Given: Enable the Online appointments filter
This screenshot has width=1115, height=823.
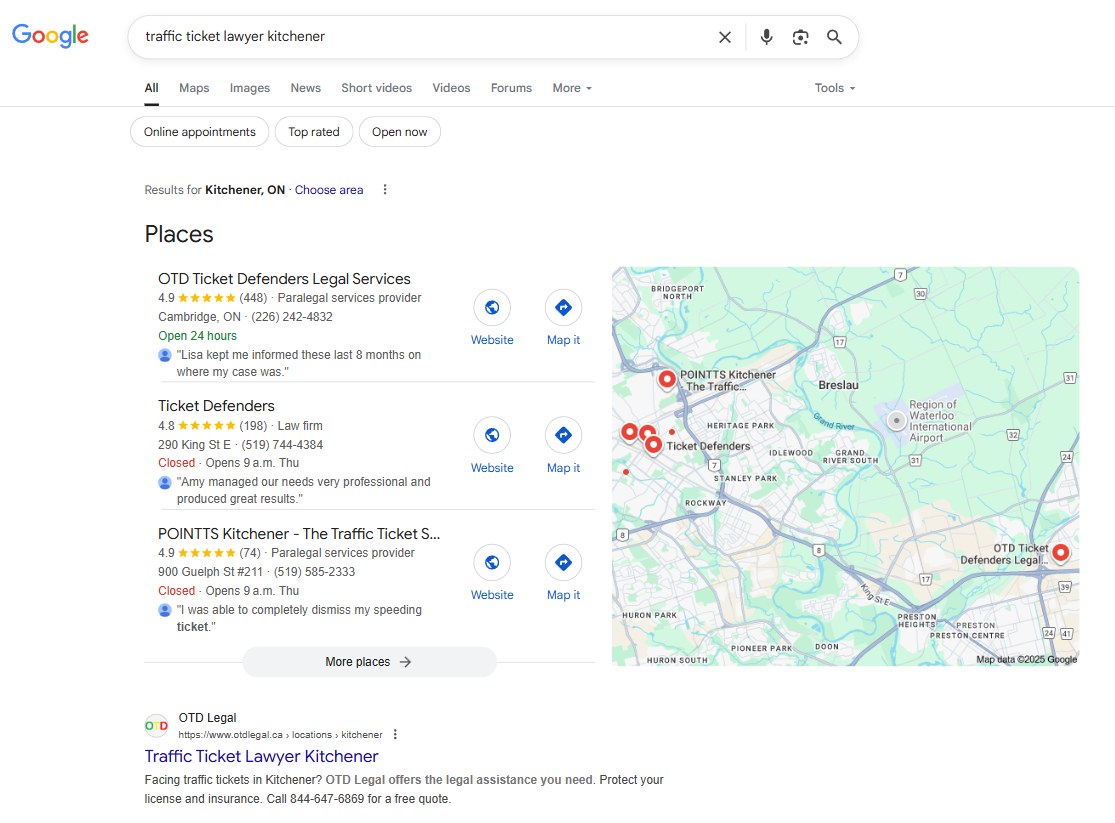Looking at the screenshot, I should coord(200,132).
